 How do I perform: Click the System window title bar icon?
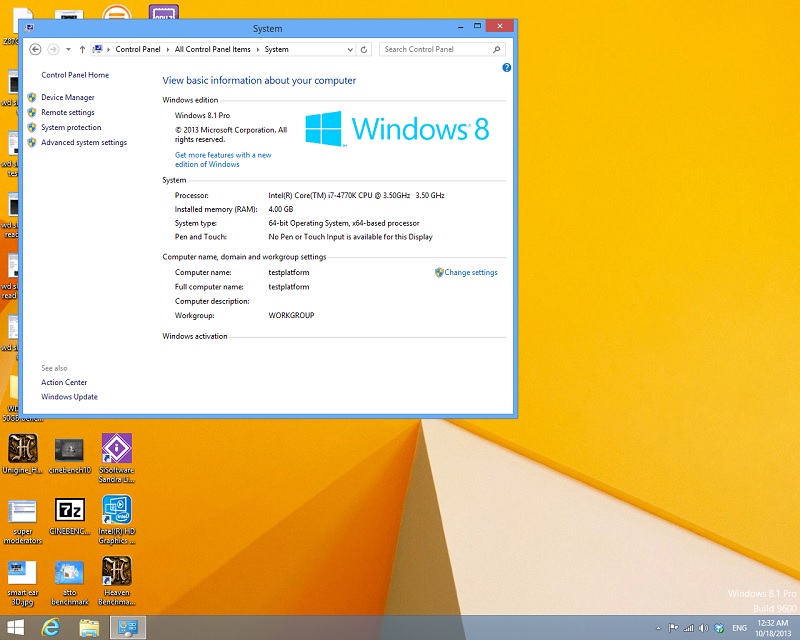(x=29, y=28)
